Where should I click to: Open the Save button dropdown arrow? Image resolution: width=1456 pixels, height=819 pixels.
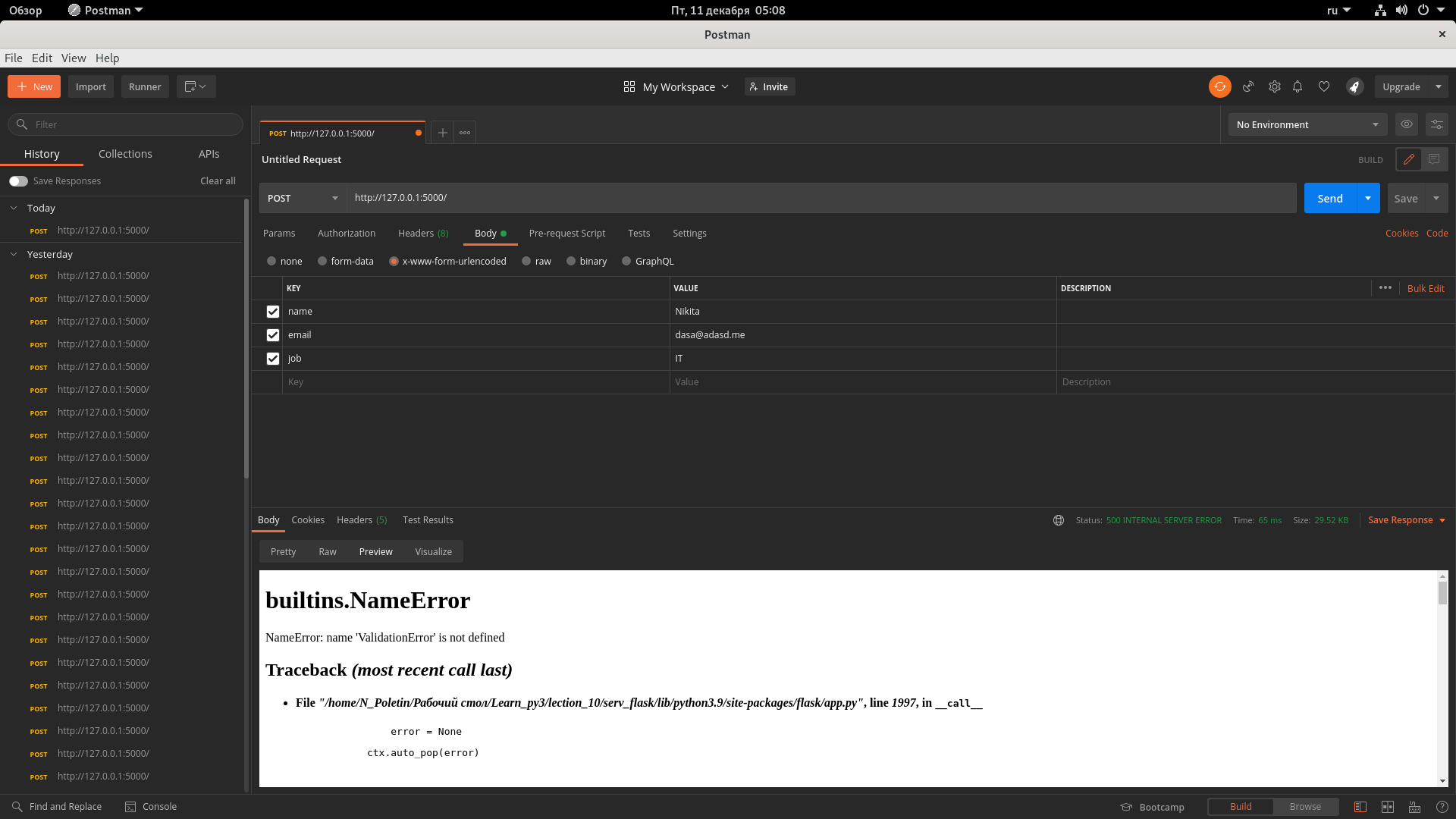point(1436,198)
